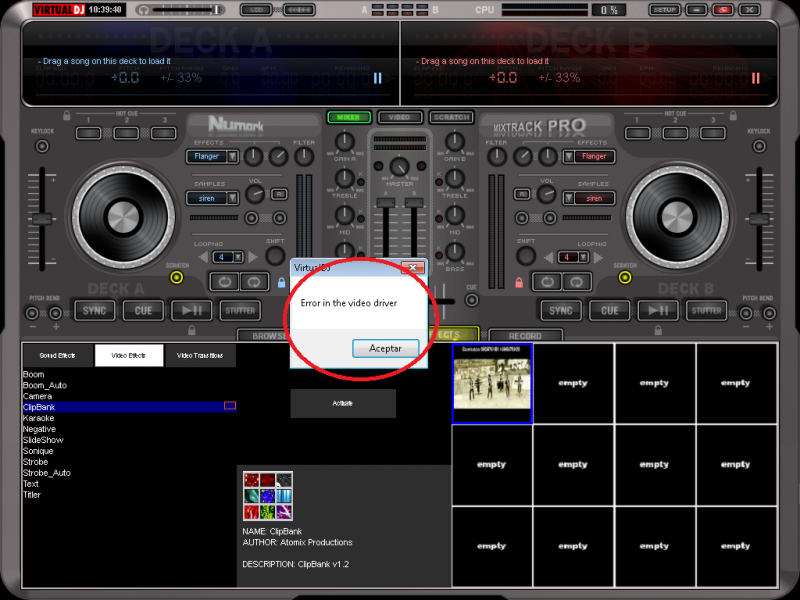Click Deck B loop in button
This screenshot has width=800, height=600.
[x=547, y=282]
